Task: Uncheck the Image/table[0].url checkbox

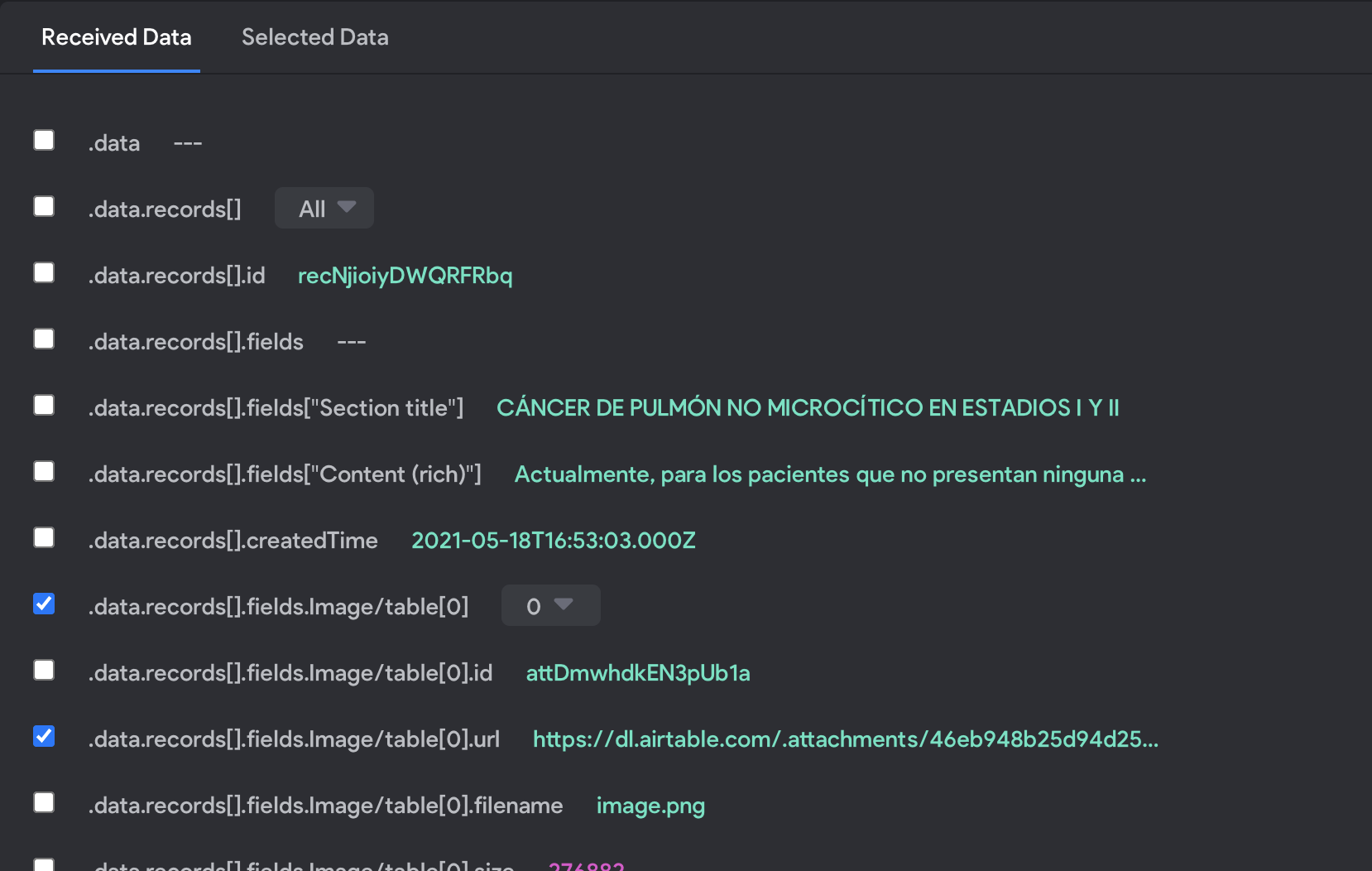Action: [44, 736]
